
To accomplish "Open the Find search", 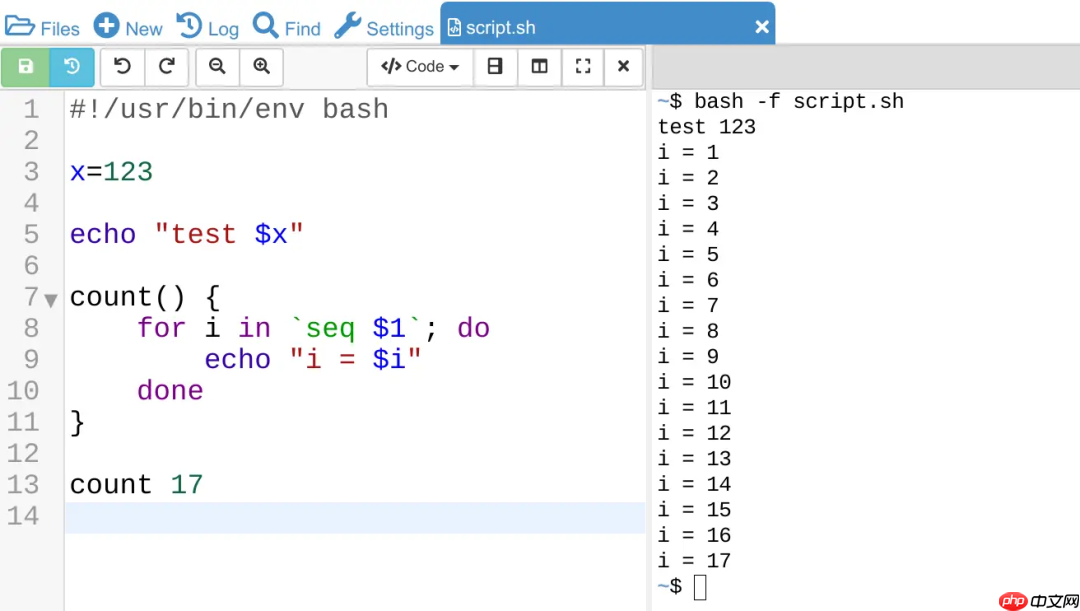I will [287, 28].
